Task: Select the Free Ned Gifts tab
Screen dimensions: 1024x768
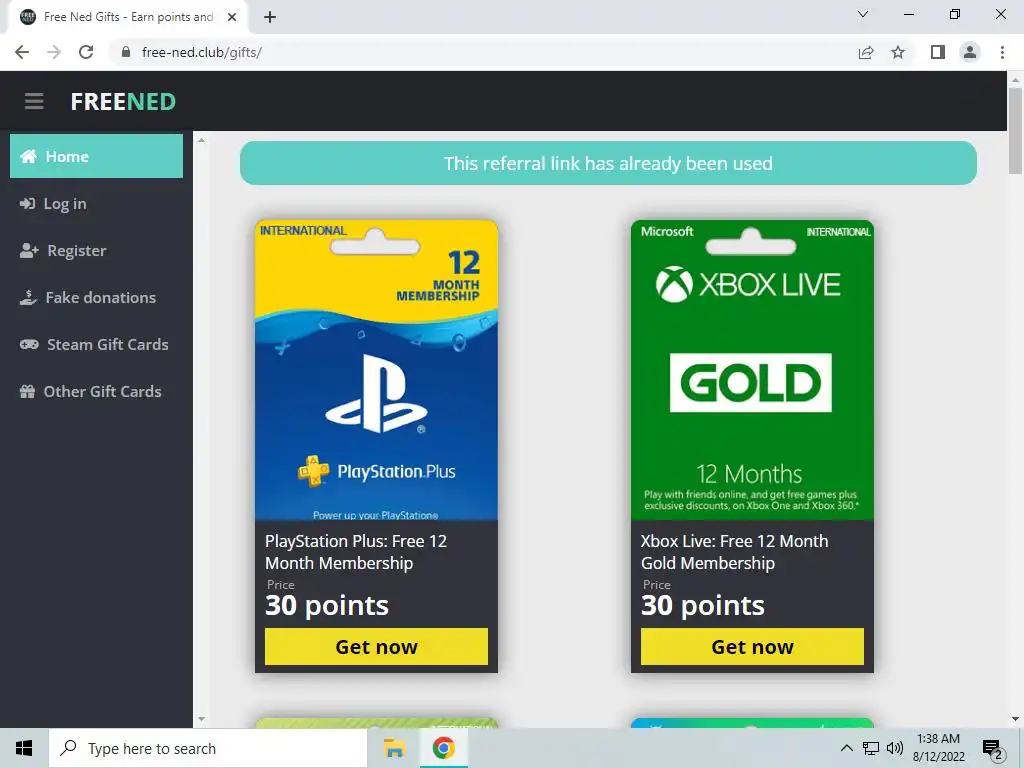Action: pos(128,17)
